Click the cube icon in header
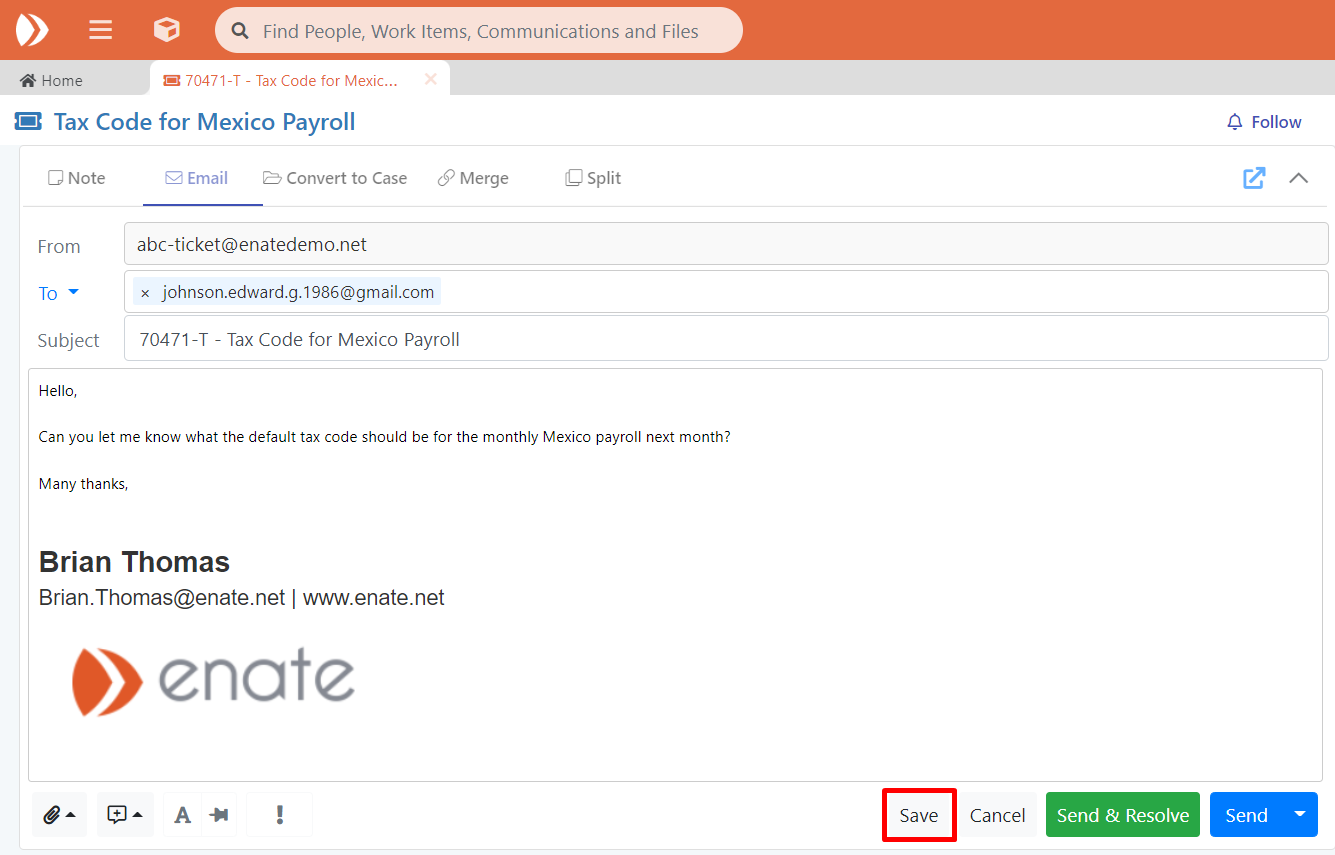The height and width of the screenshot is (855, 1335). click(166, 30)
